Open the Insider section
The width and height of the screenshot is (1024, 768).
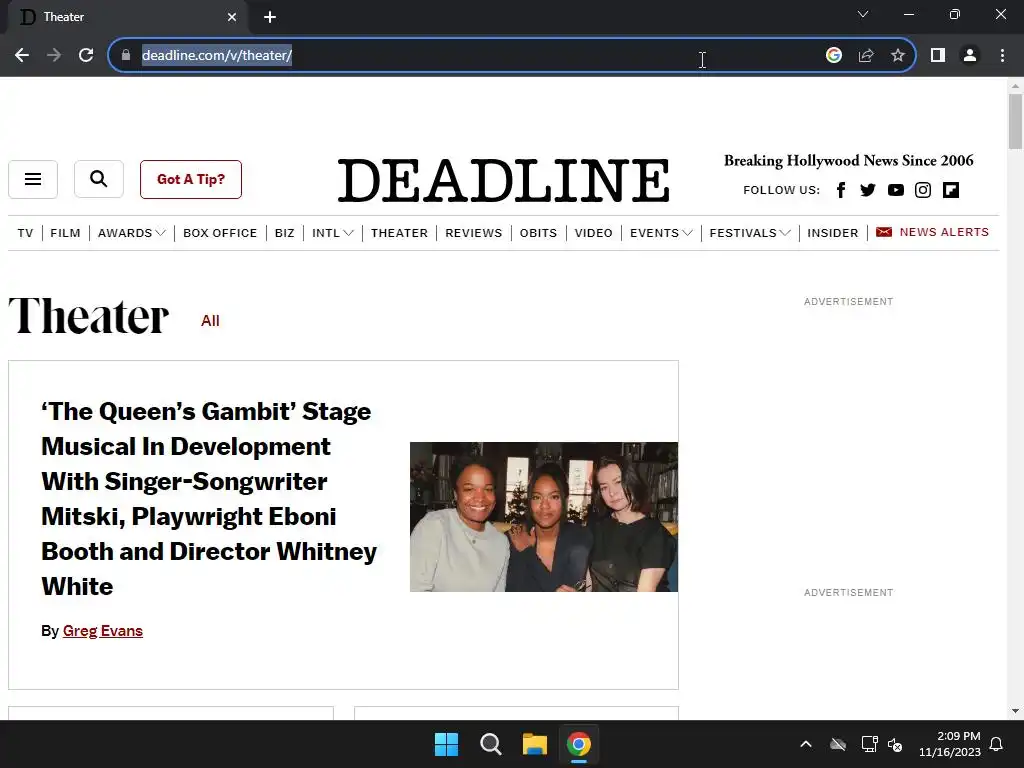click(833, 233)
